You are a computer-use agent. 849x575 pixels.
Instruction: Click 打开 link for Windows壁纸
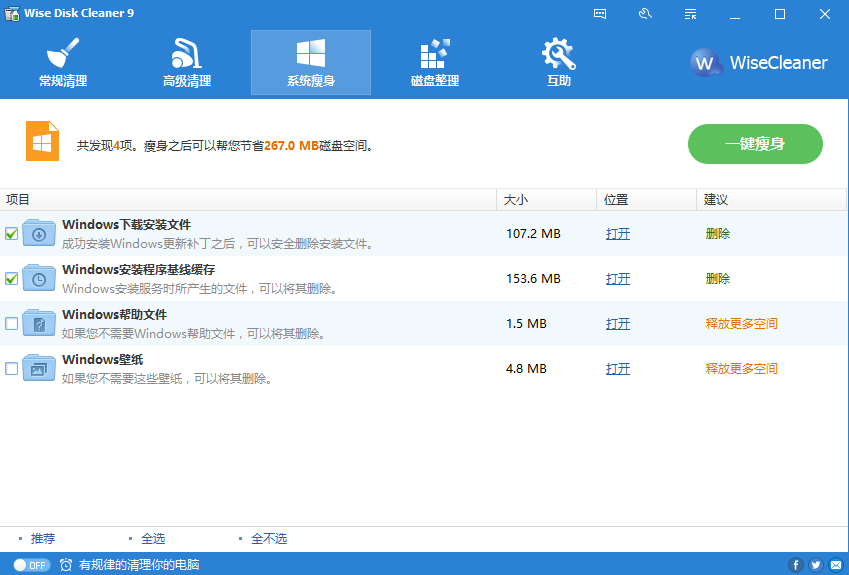tap(618, 369)
